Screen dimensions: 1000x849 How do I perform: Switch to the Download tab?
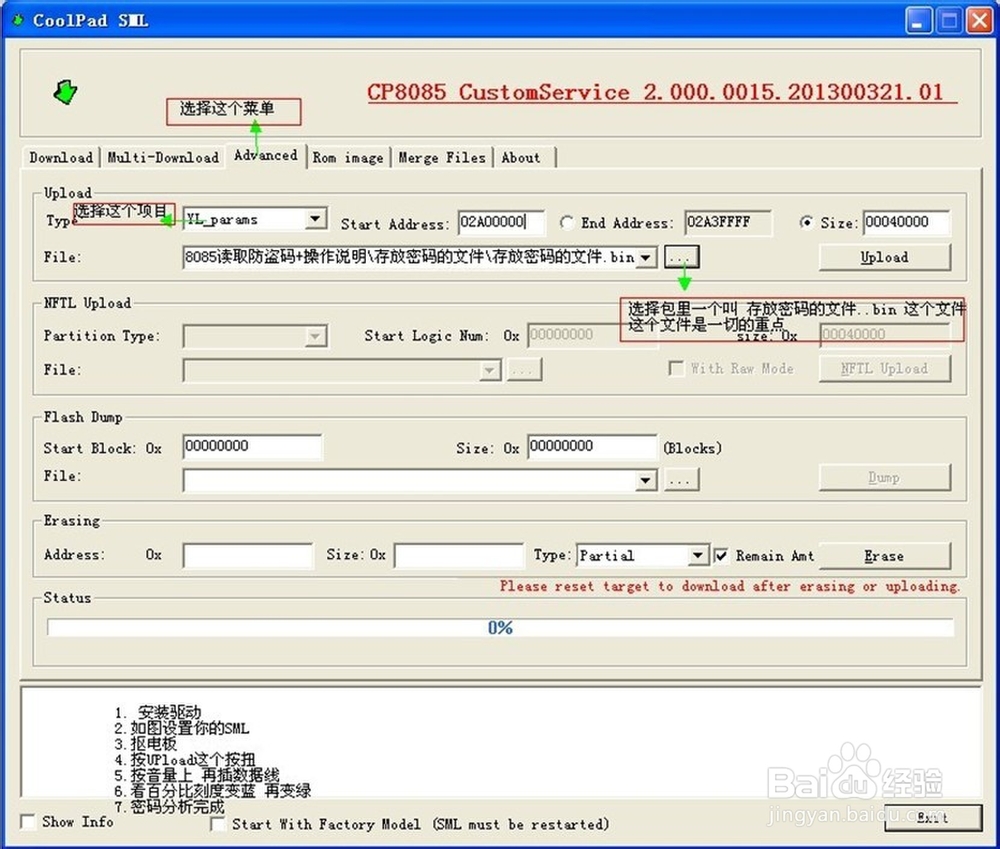tap(60, 157)
